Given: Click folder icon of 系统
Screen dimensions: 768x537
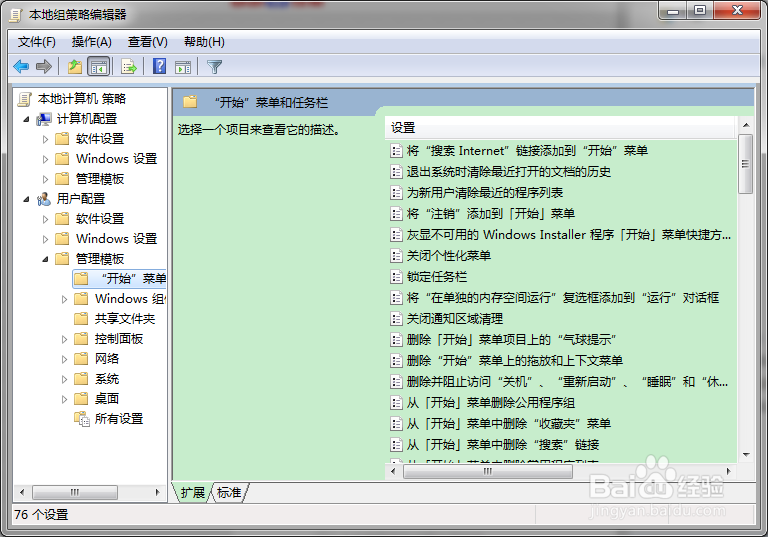Looking at the screenshot, I should [81, 379].
